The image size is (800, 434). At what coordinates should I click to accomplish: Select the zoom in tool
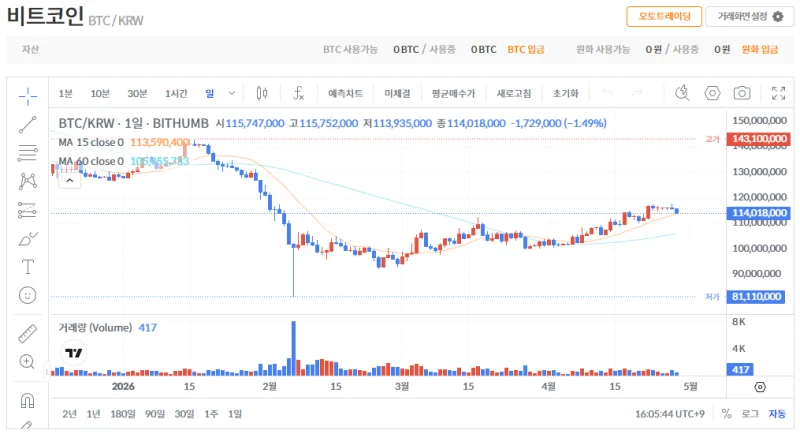(x=28, y=362)
